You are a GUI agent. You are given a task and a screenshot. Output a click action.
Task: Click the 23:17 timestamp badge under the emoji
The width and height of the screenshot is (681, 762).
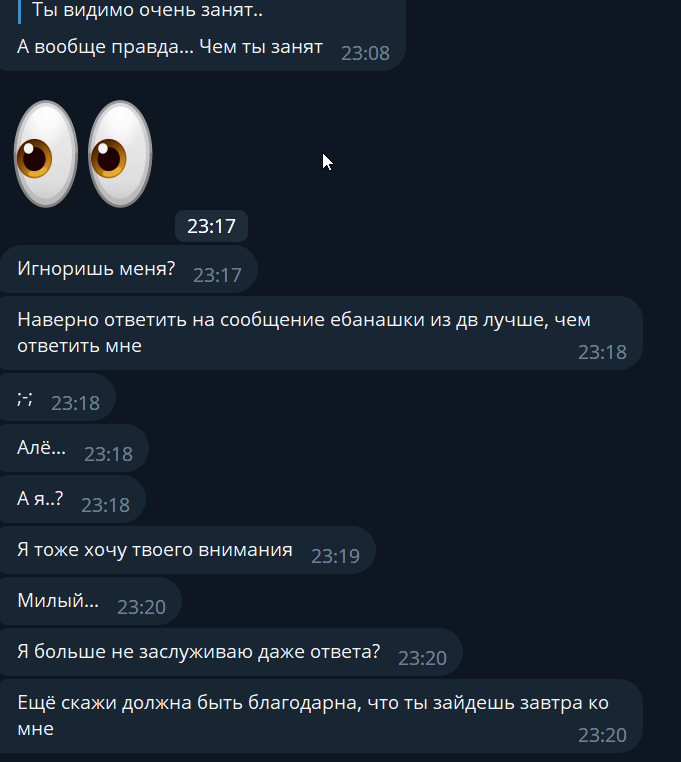pos(211,226)
